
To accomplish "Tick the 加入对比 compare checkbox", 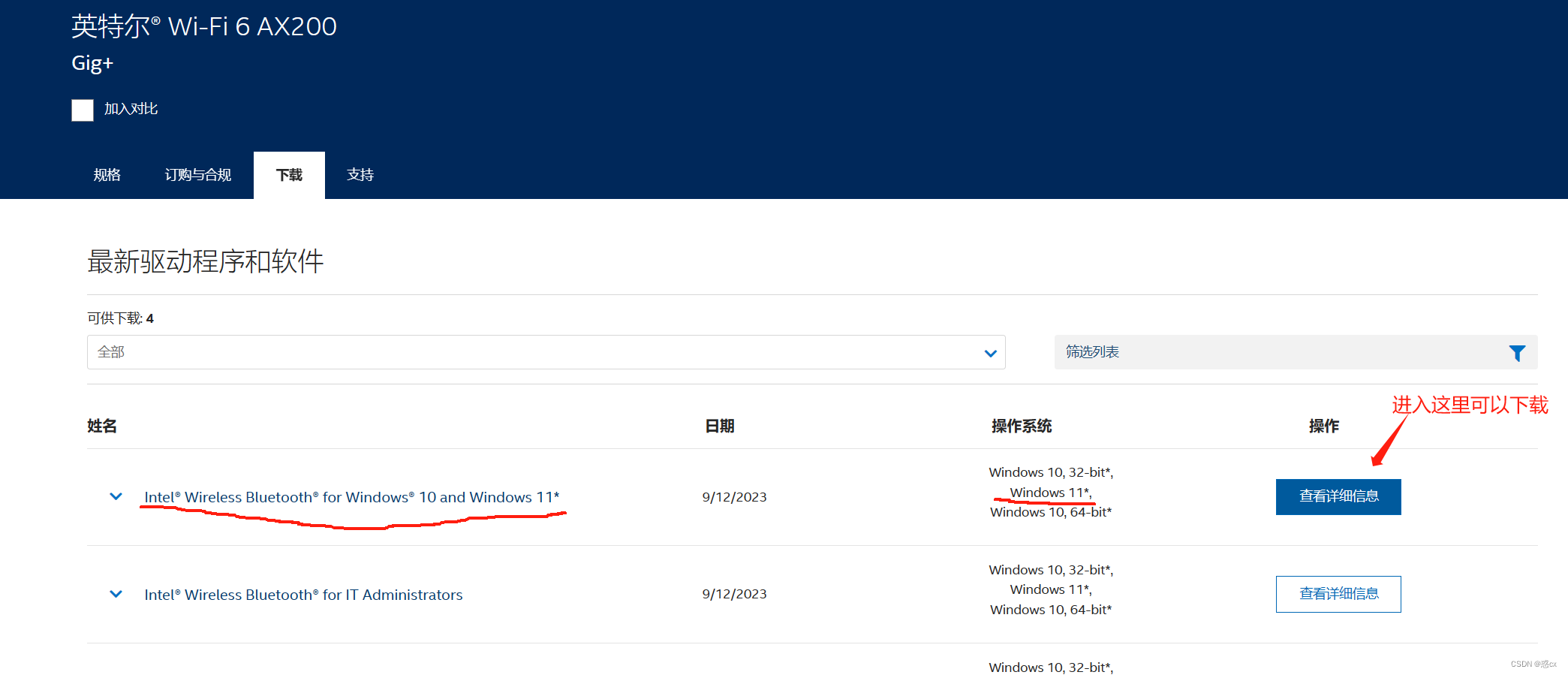I will [83, 110].
